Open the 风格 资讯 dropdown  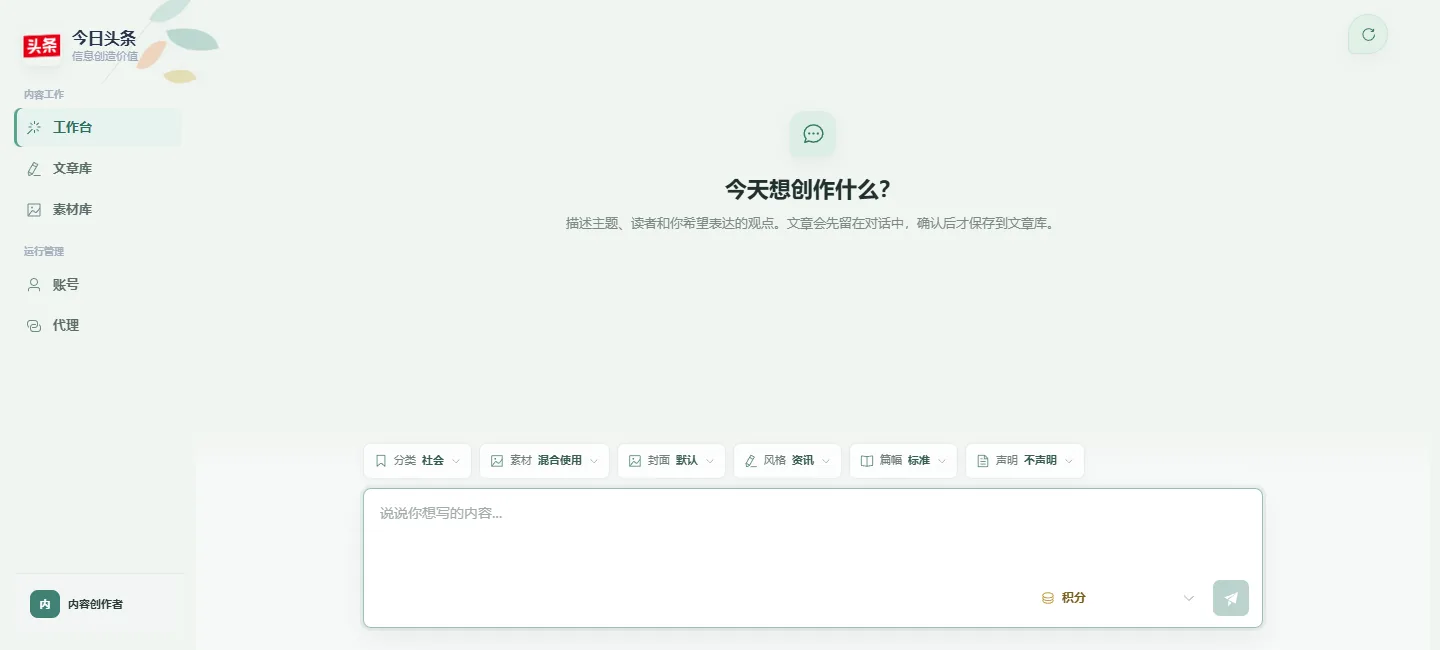787,461
